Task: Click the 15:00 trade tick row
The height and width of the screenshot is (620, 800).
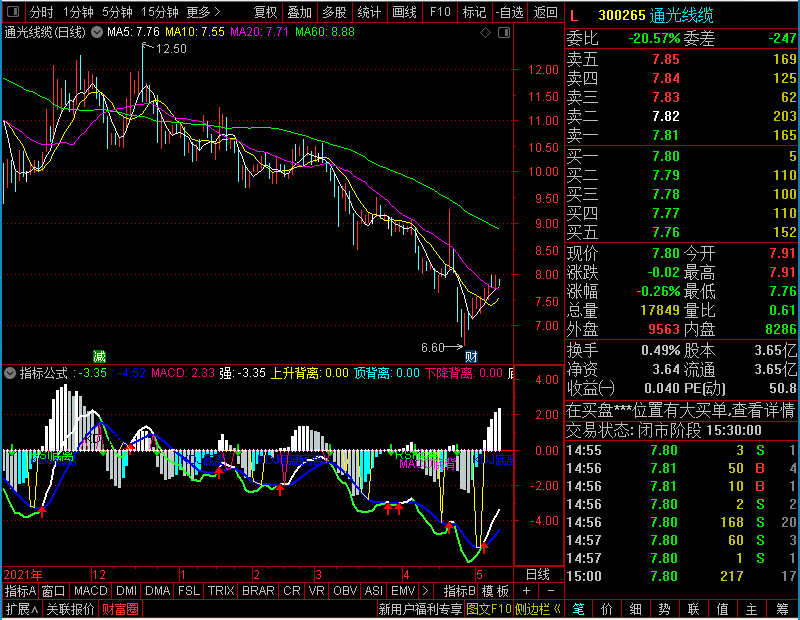Action: (x=682, y=577)
